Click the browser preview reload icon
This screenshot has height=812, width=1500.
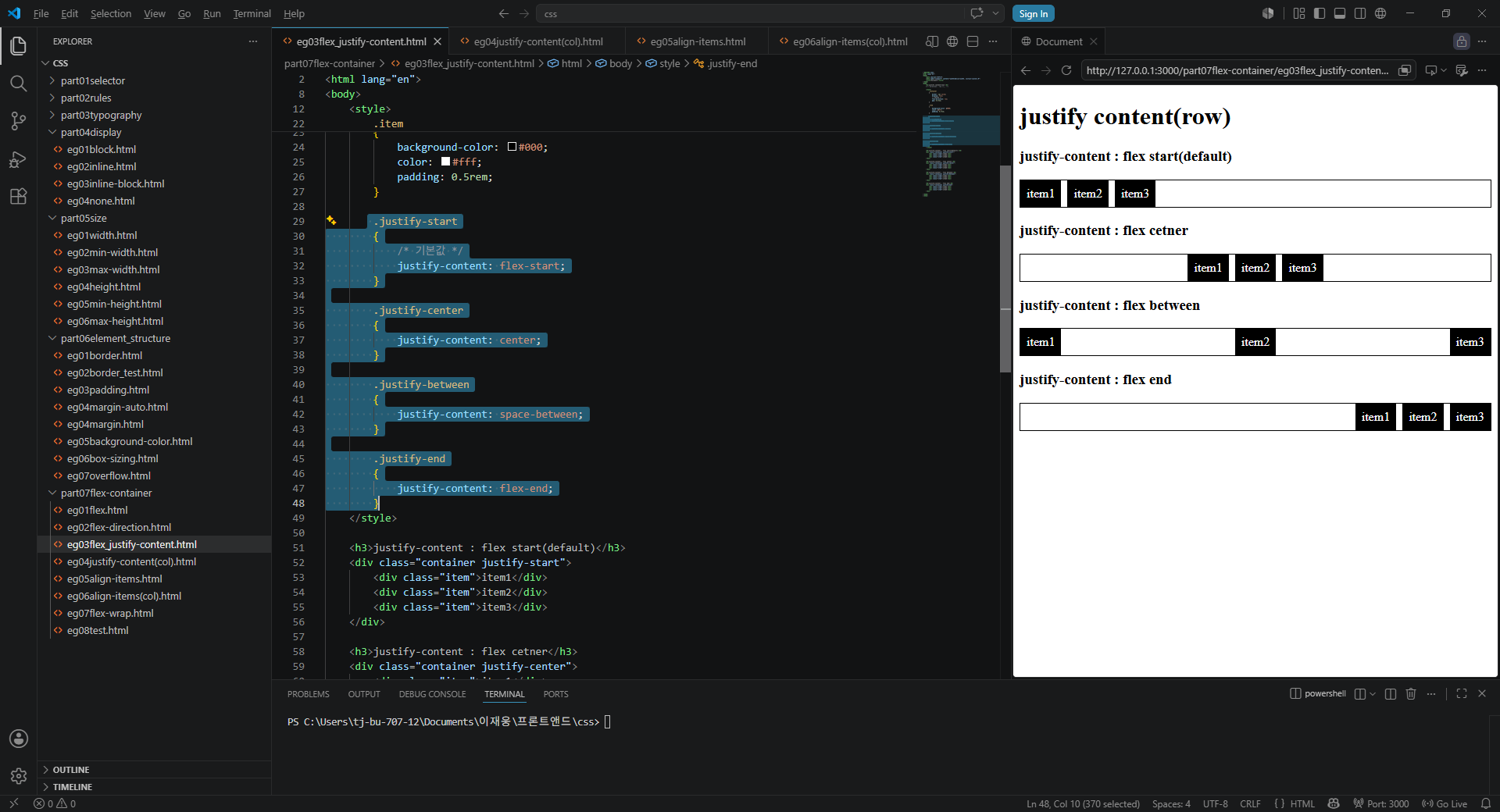tap(1066, 70)
